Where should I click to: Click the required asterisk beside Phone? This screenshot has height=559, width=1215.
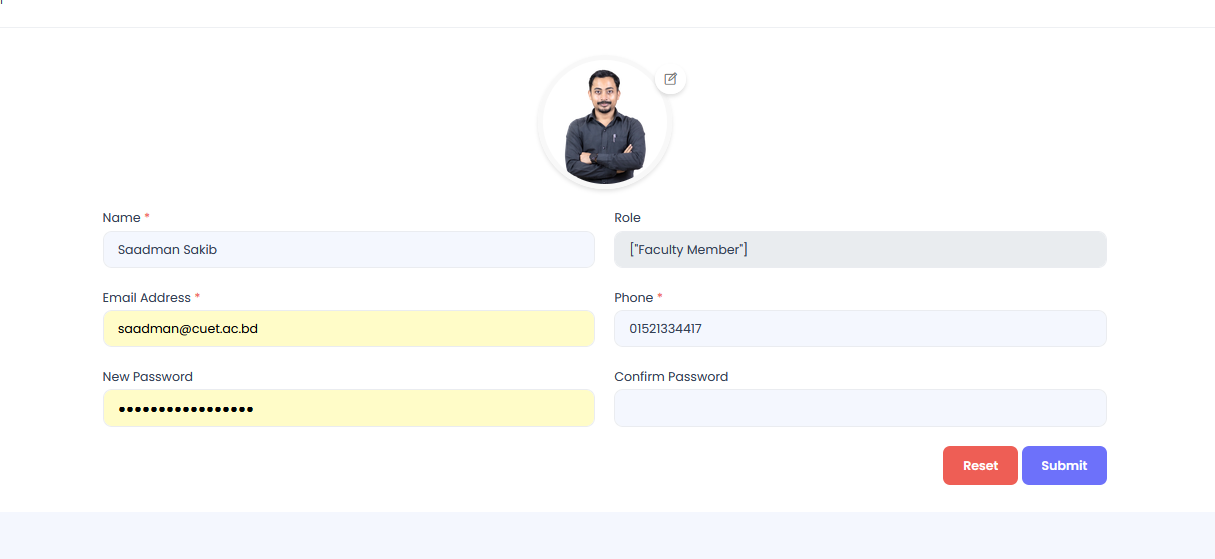coord(660,297)
